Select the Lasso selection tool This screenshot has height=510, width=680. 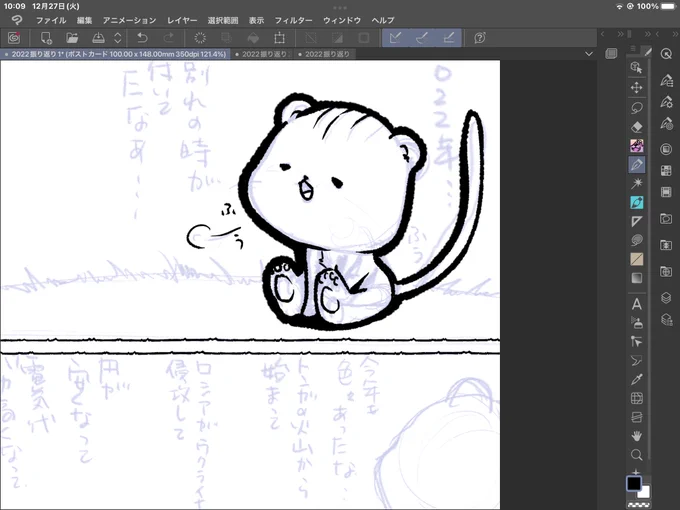point(636,108)
